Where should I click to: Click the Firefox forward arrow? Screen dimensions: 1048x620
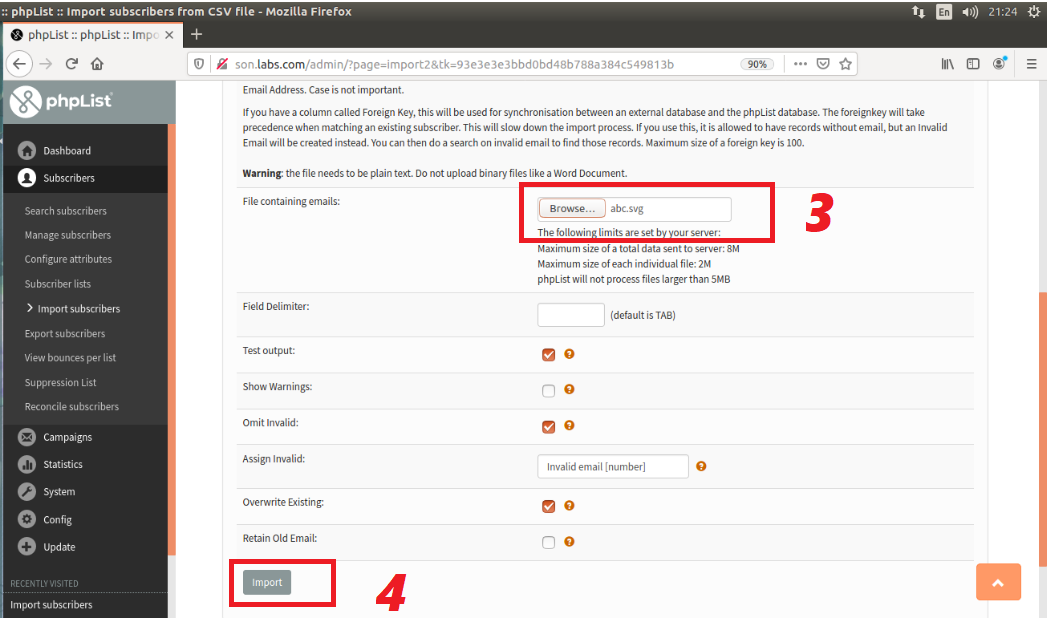45,64
